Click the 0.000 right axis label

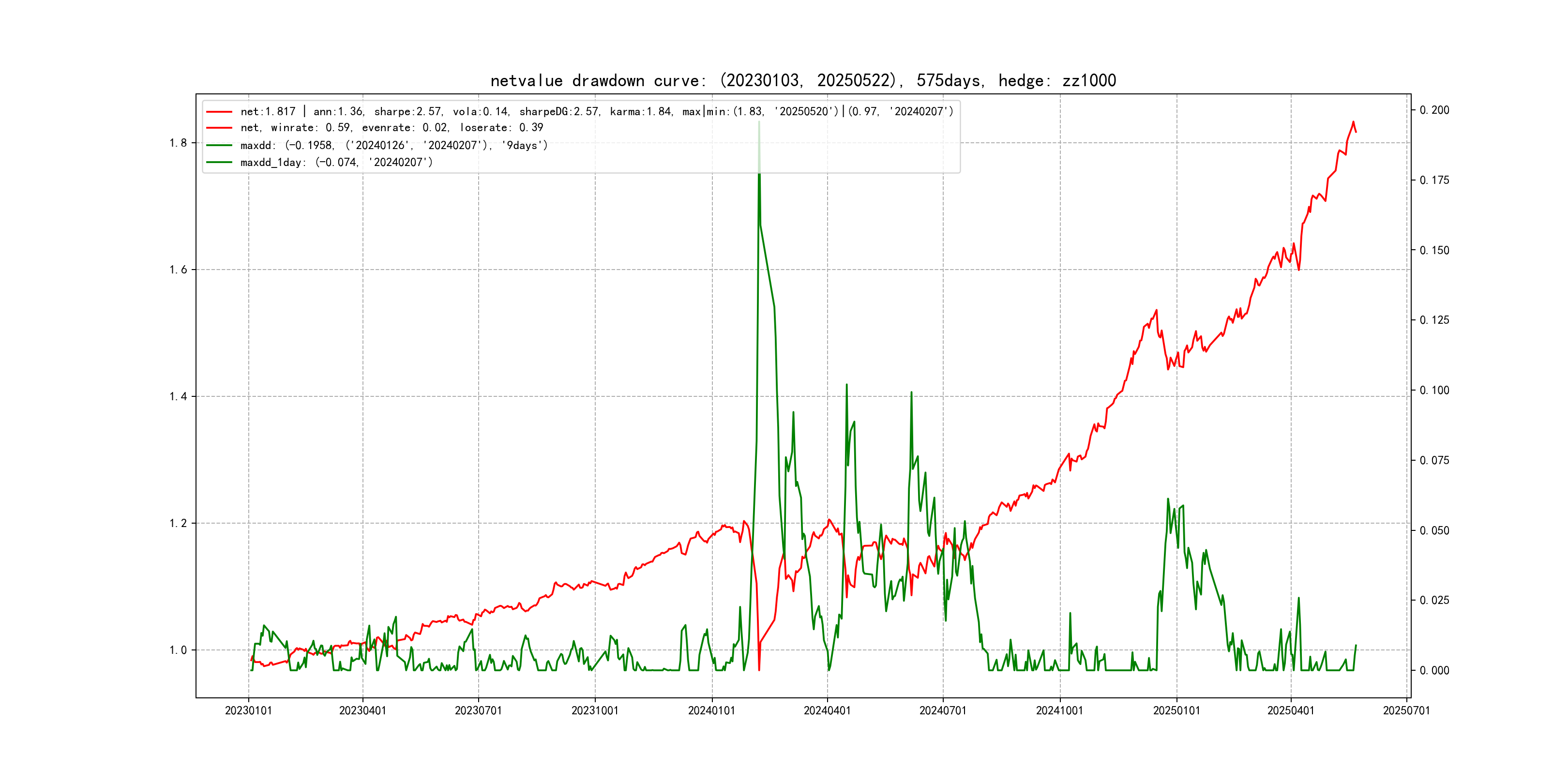tap(1434, 670)
